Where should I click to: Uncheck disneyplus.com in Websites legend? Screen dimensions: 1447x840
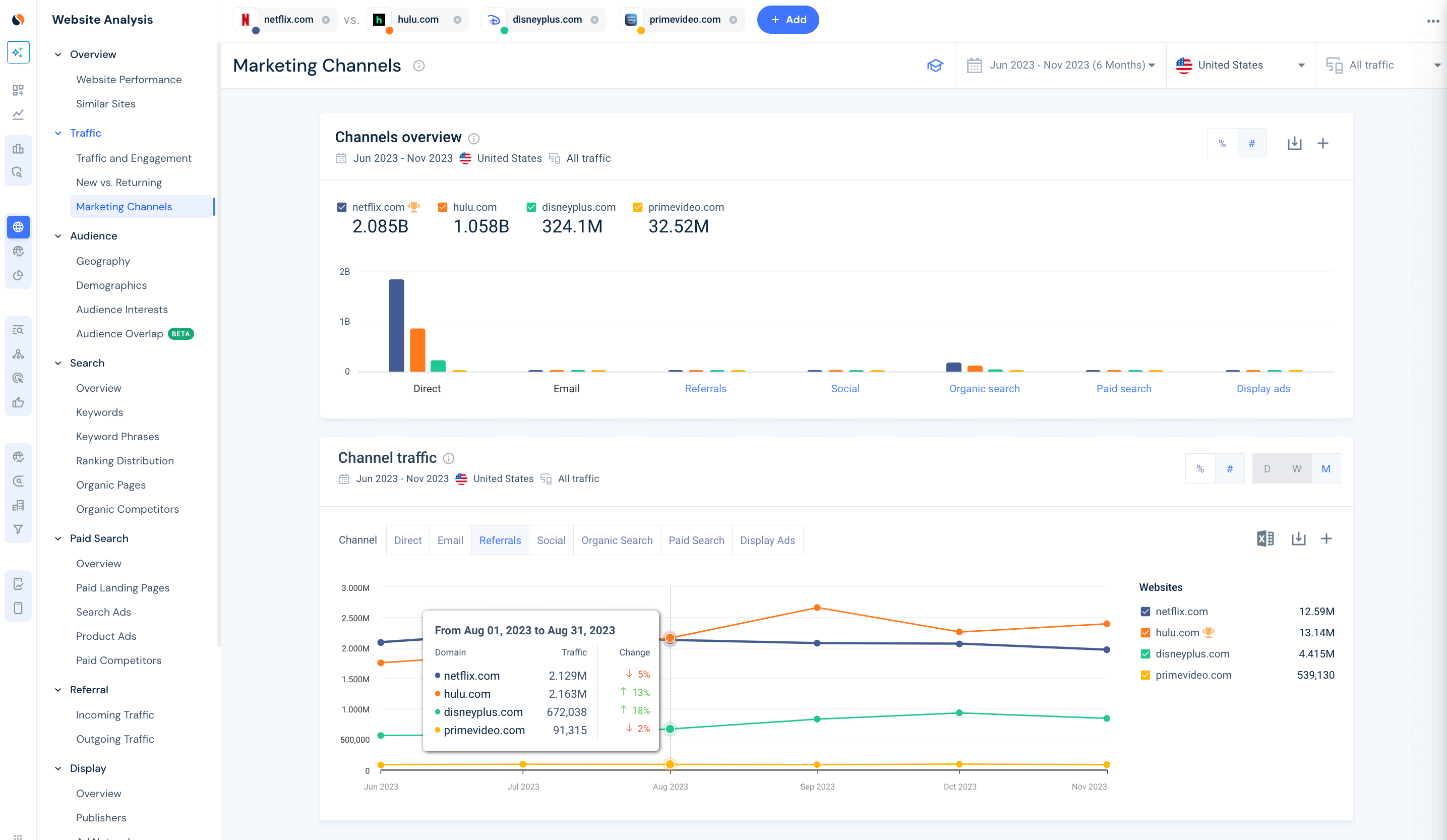1145,654
